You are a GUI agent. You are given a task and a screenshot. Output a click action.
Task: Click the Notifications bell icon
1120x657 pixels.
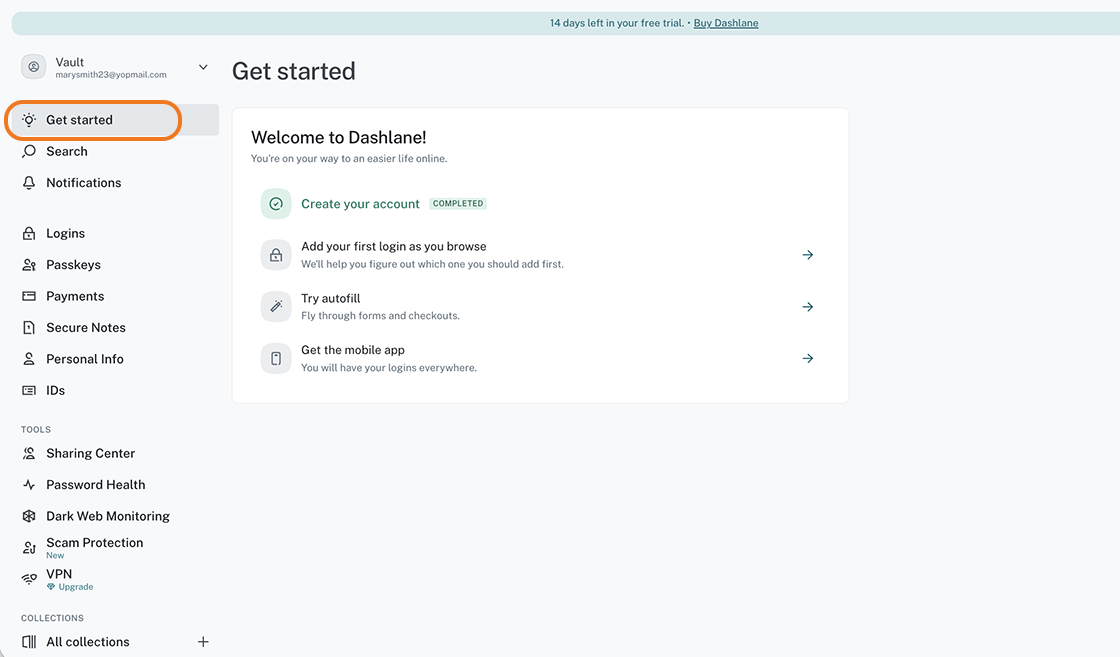pos(29,183)
